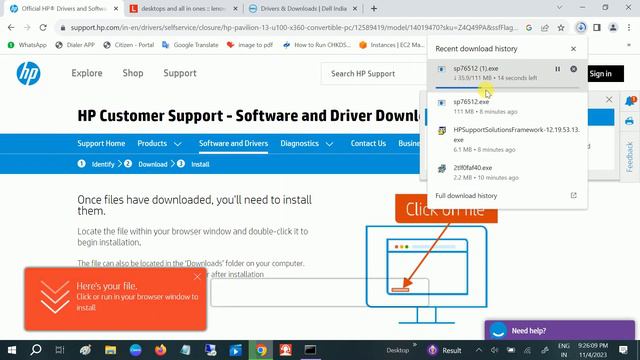Show hidden system tray icons
Screen dimensions: 640x360
point(478,350)
